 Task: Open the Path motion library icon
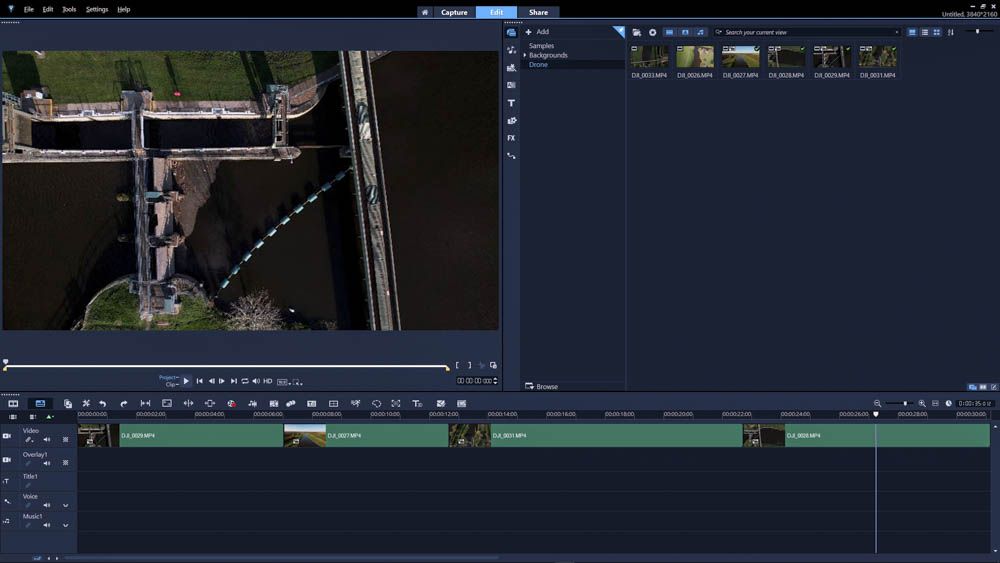[x=511, y=156]
